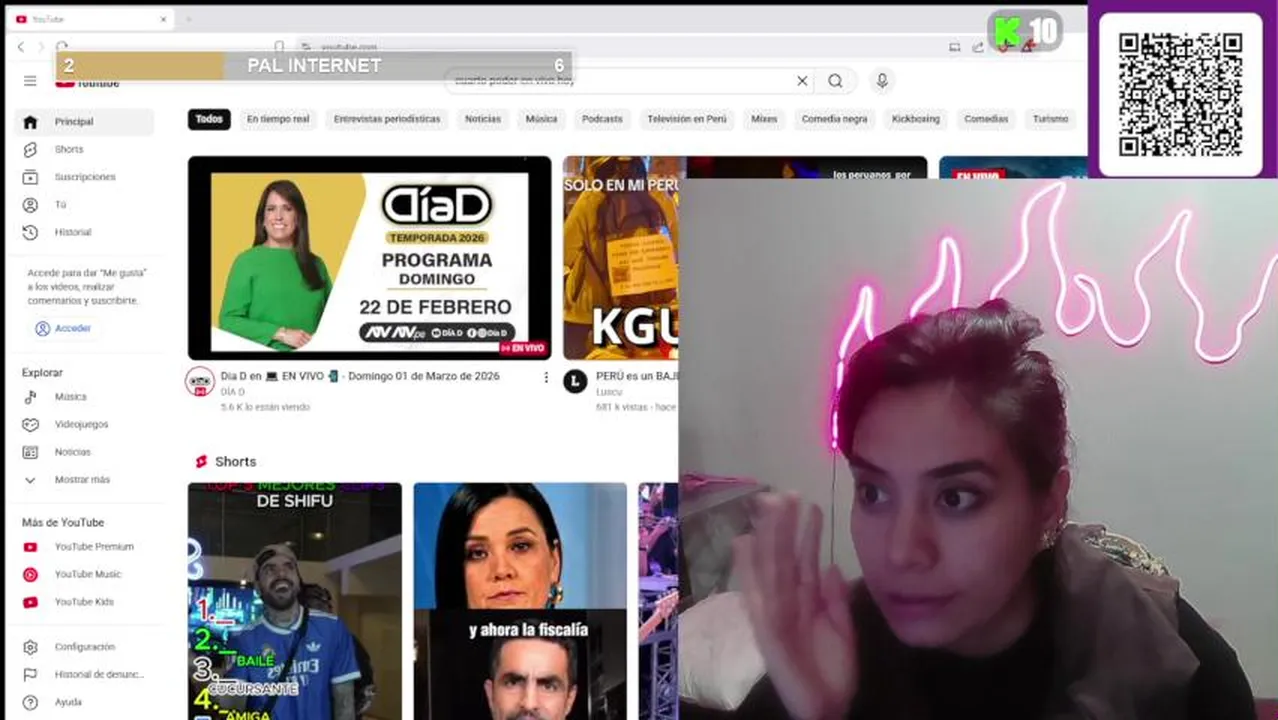
Task: Play the Día D Programa Domingo thumbnail
Action: pos(369,258)
